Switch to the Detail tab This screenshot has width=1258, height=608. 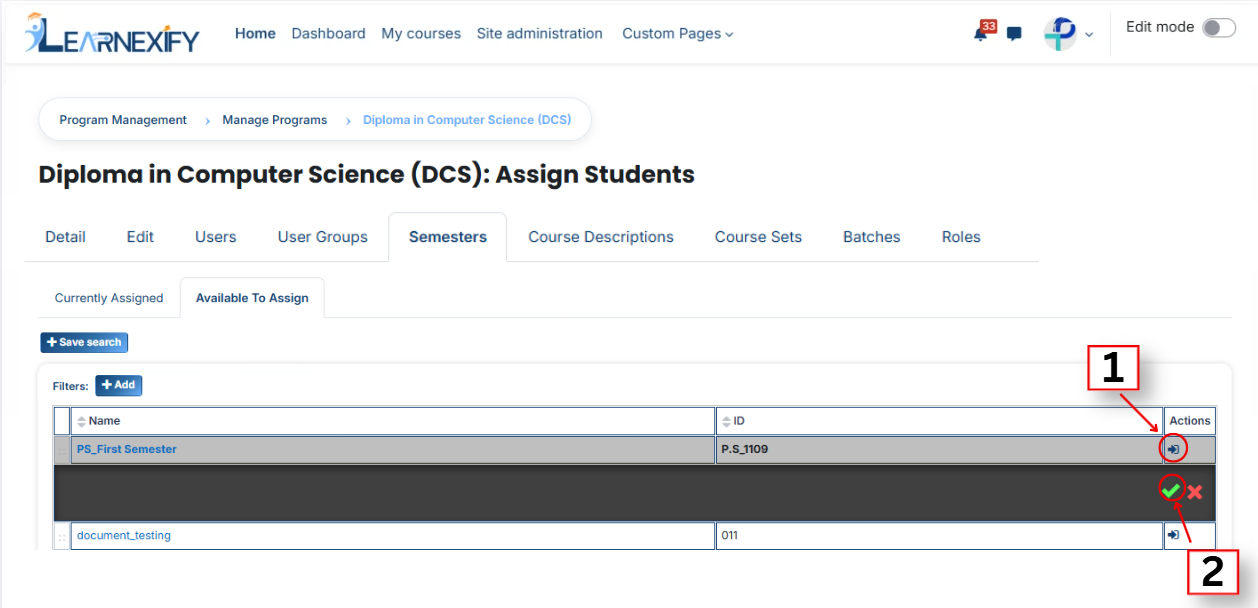pos(65,237)
